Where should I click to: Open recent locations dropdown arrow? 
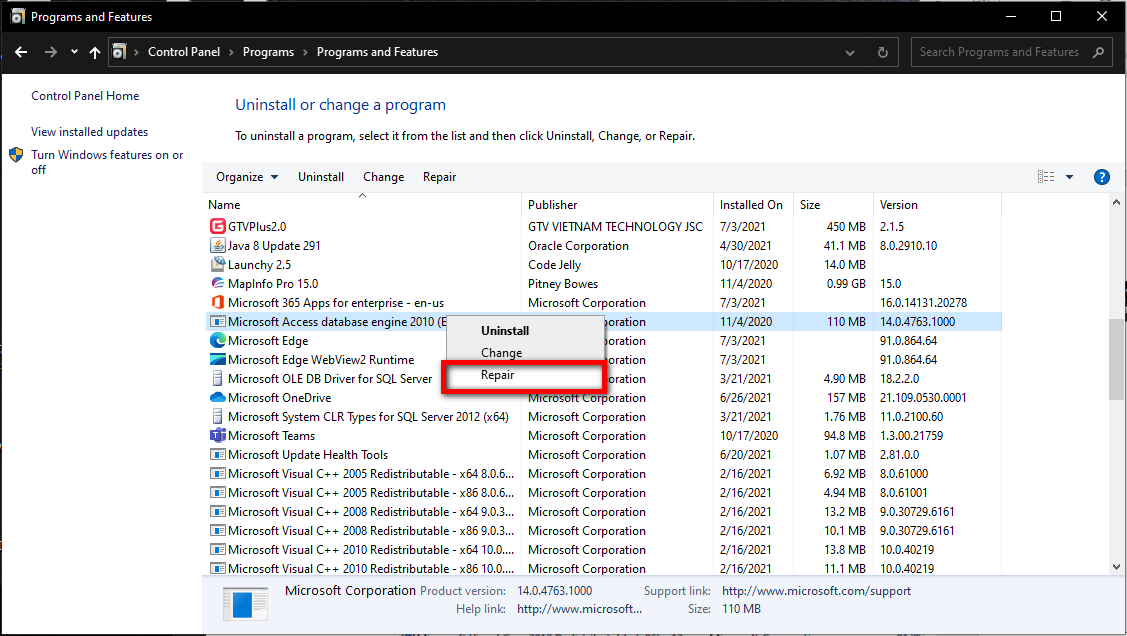74,52
